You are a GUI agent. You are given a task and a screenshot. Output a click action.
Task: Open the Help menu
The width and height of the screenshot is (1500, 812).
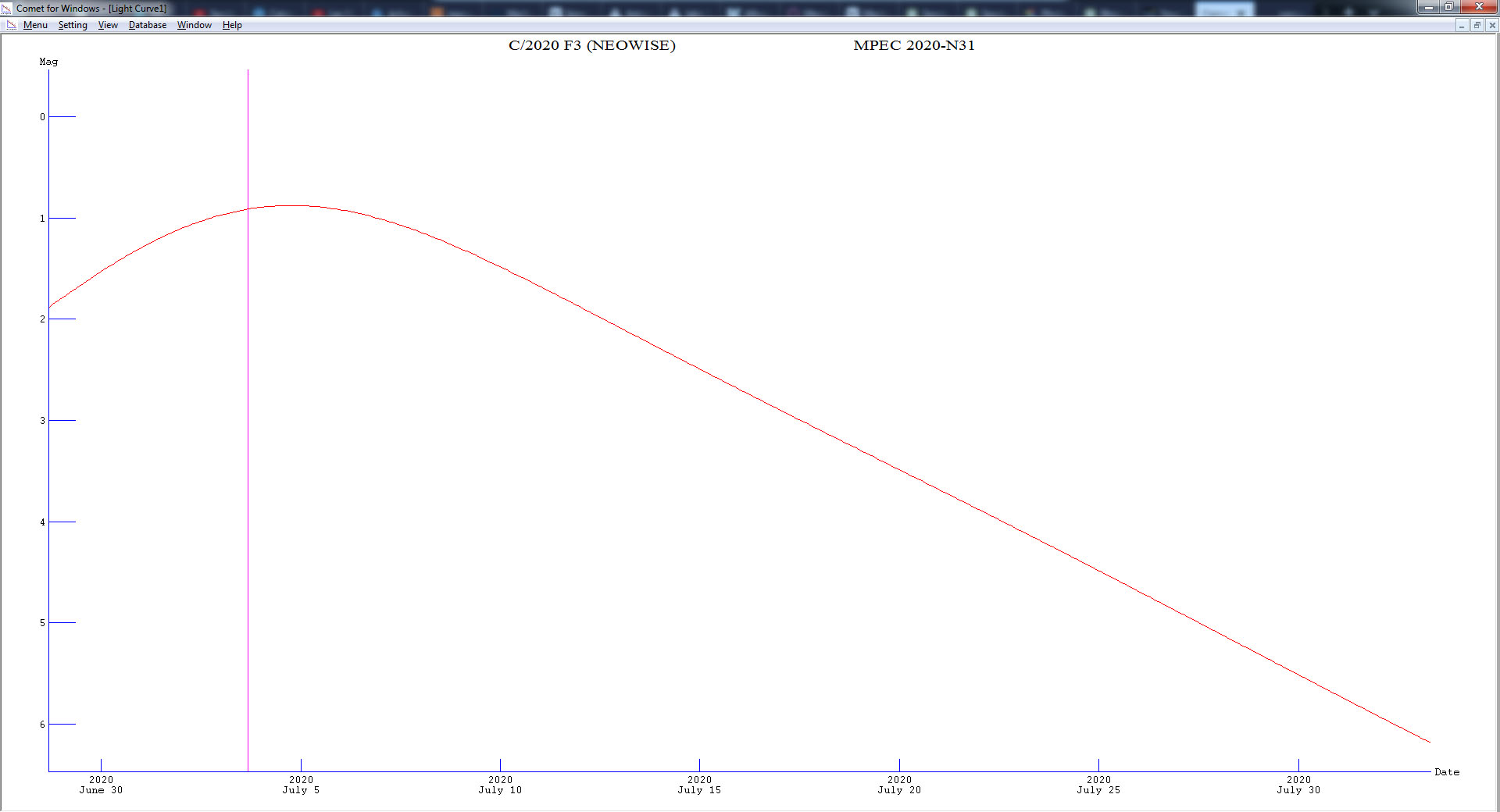[232, 25]
